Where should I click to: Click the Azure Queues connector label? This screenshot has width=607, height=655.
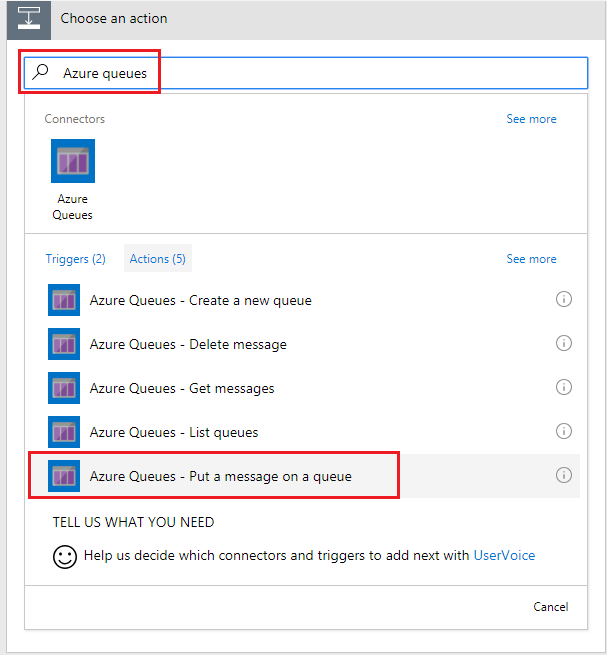[72, 207]
